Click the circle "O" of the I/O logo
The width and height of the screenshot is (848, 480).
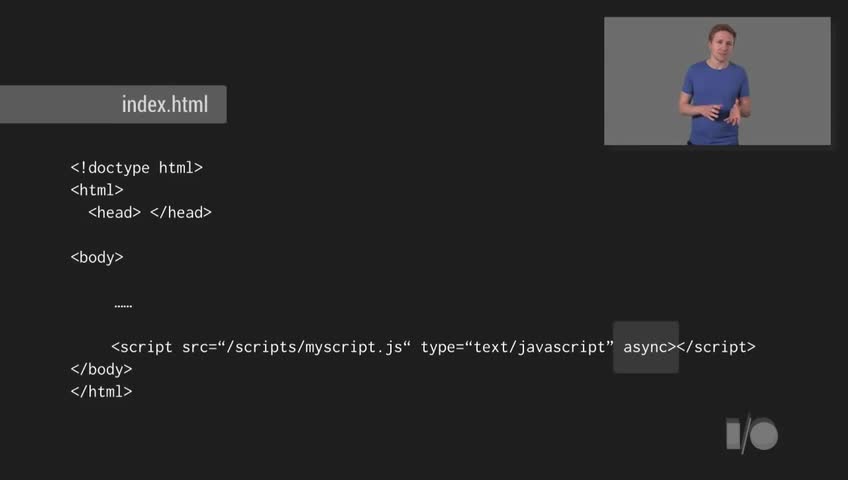pyautogui.click(x=764, y=435)
